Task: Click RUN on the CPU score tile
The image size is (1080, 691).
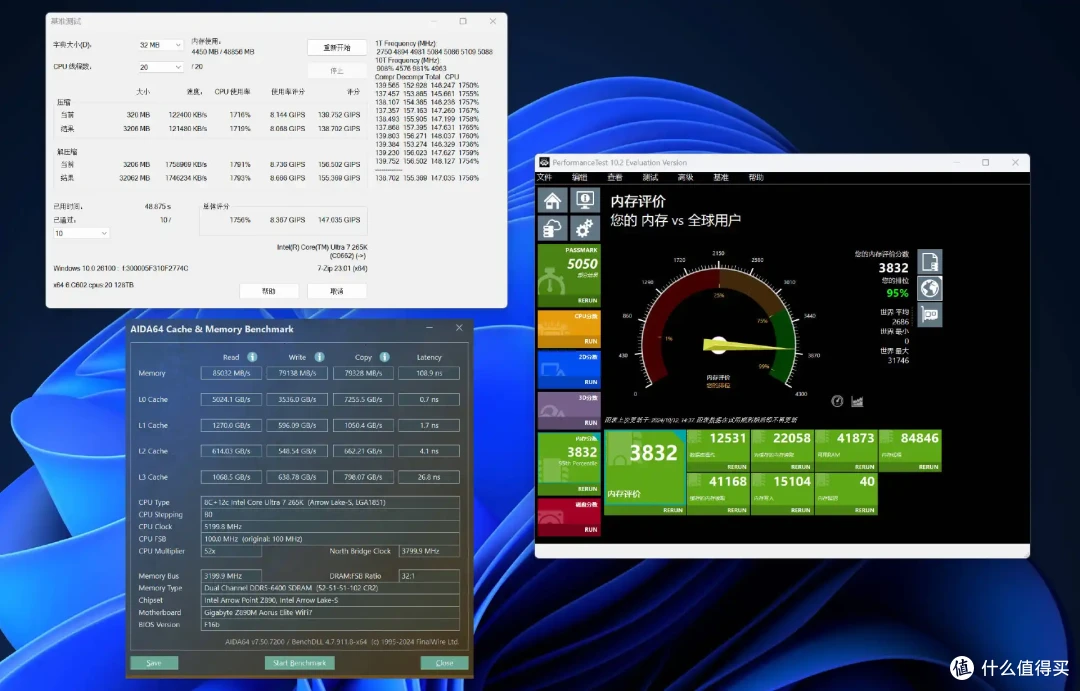Action: pyautogui.click(x=591, y=341)
